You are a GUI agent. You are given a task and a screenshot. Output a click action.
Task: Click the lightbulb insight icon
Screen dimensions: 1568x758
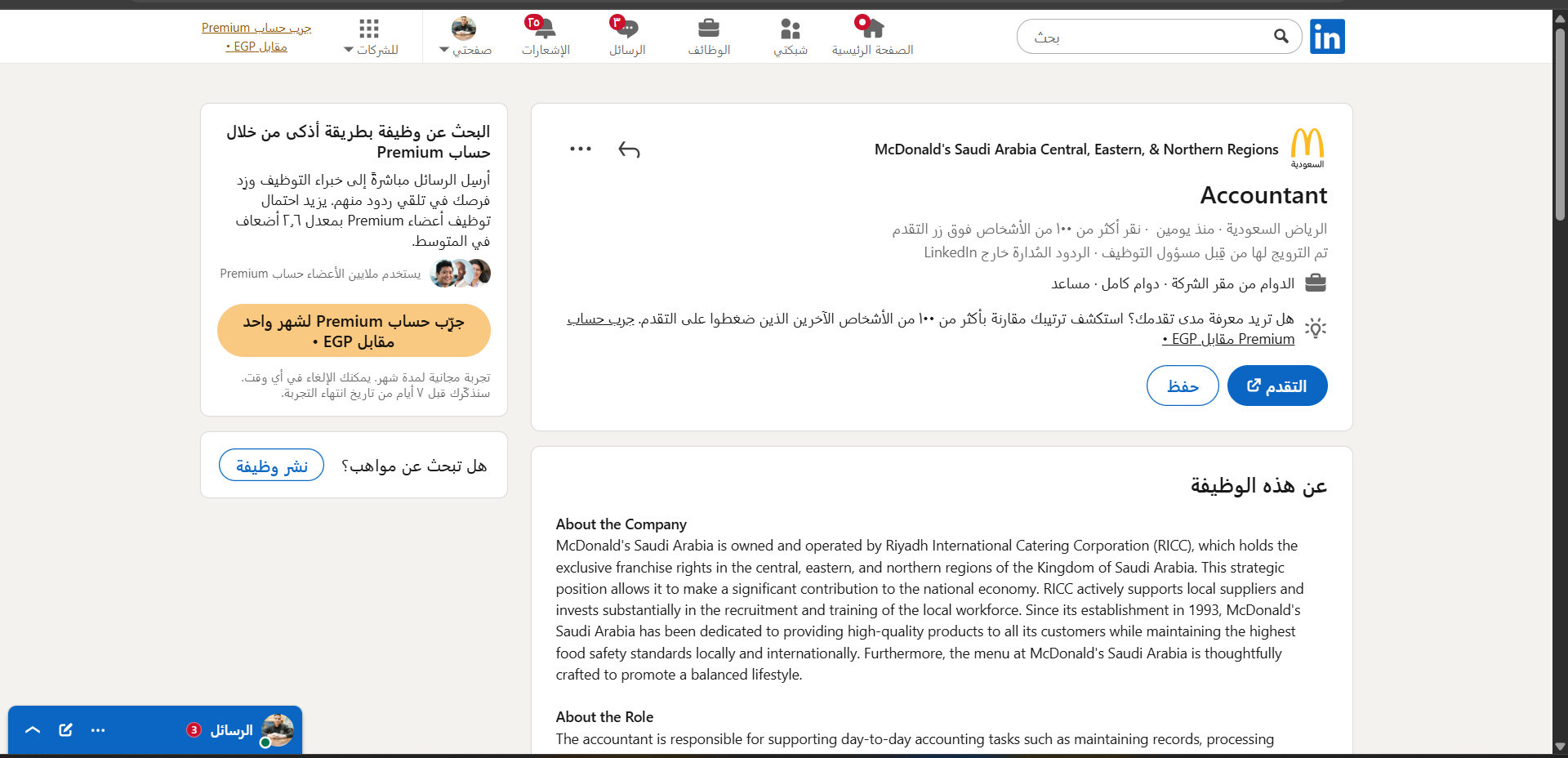click(1316, 328)
